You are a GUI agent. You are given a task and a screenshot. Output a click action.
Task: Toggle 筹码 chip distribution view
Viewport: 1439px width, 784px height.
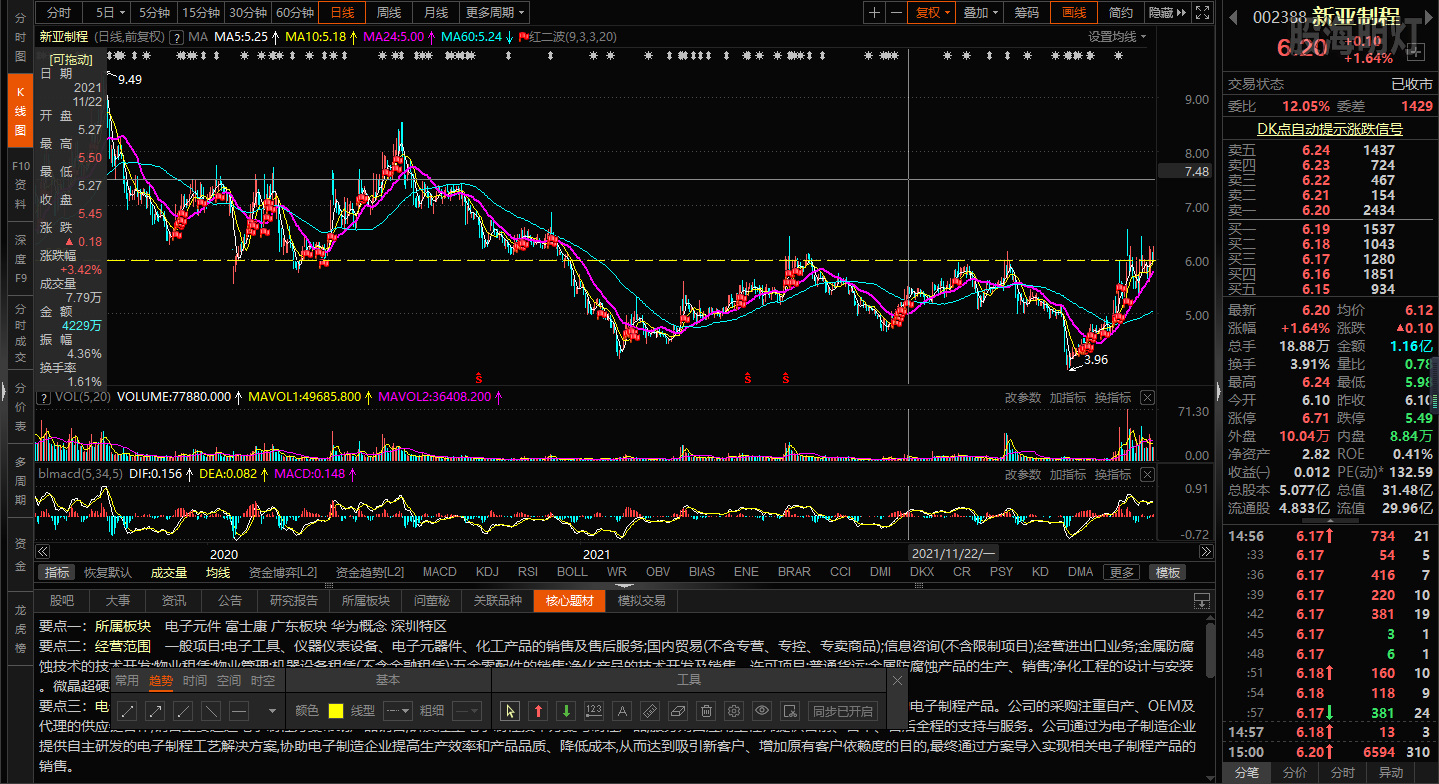pyautogui.click(x=1027, y=12)
